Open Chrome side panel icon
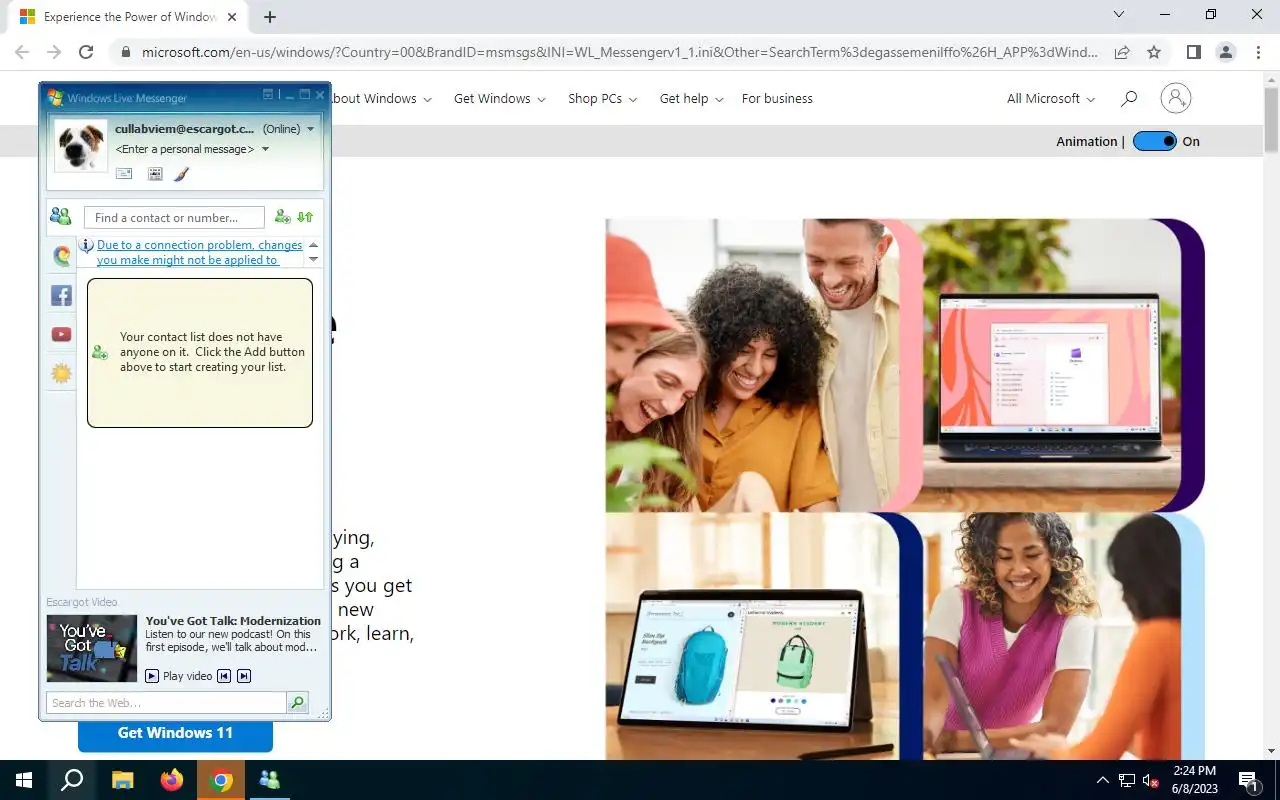The height and width of the screenshot is (800, 1280). coord(1193,52)
